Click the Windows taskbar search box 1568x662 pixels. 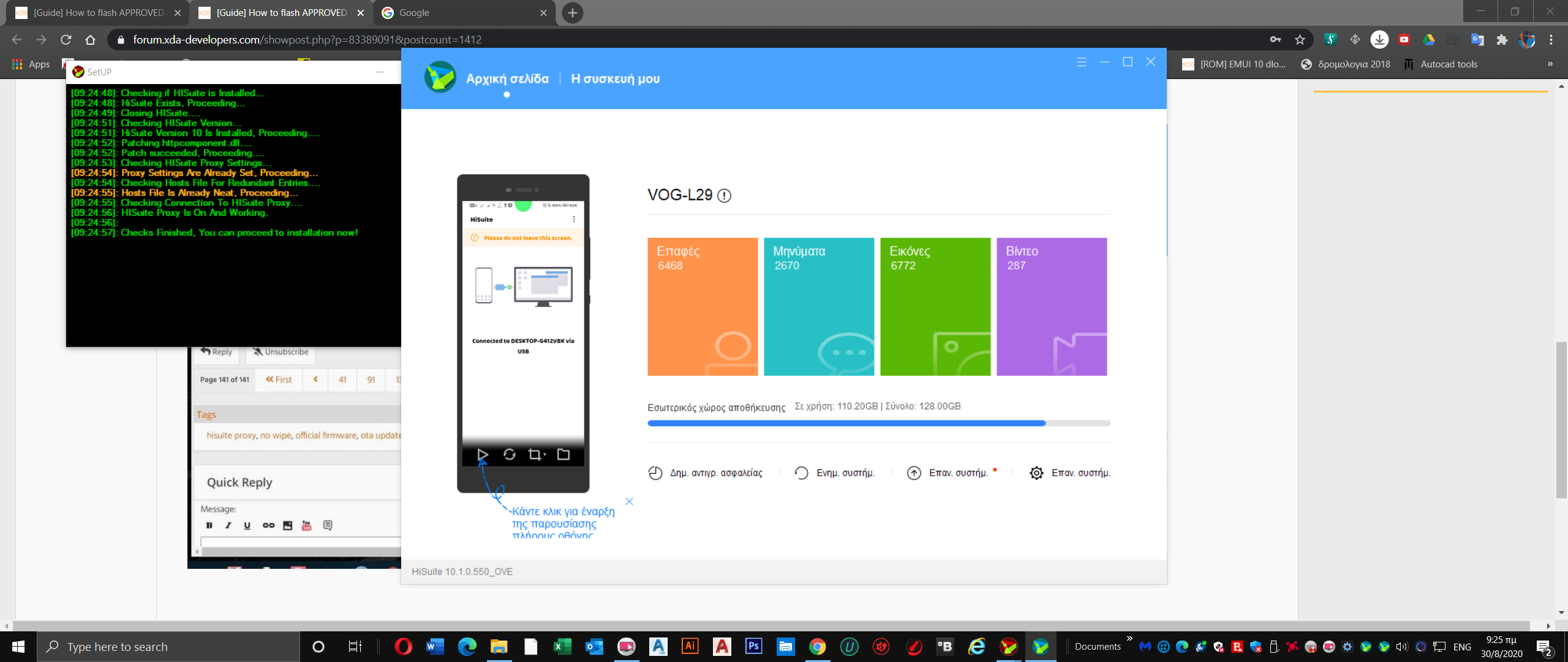tap(168, 647)
